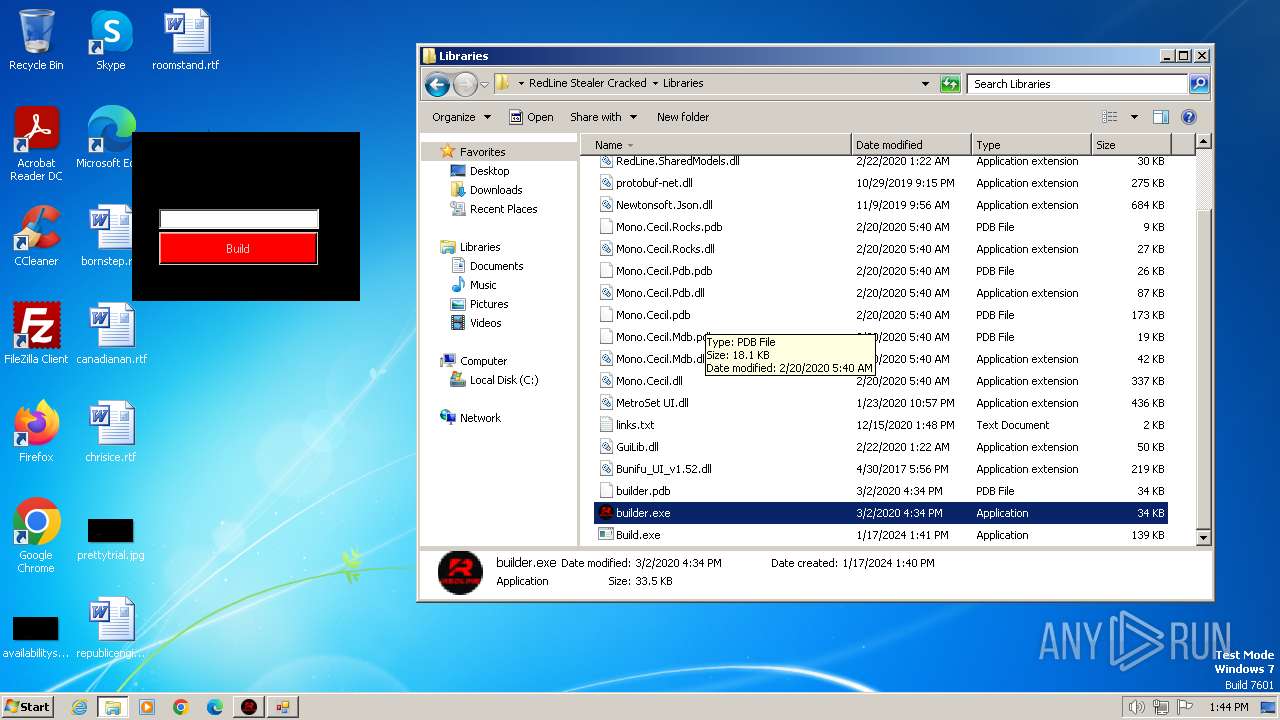
Task: Open the Organize dropdown menu
Action: pyautogui.click(x=461, y=117)
